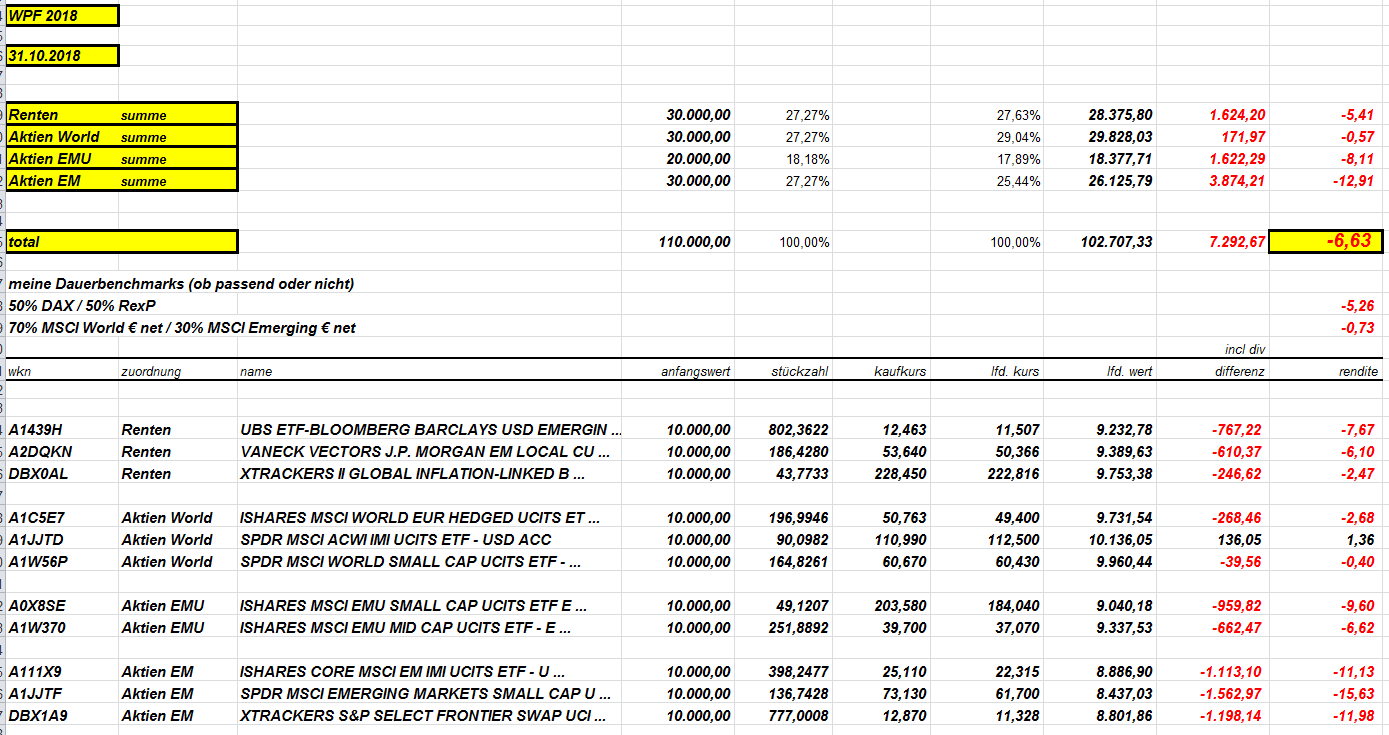
Task: Click the zuordnung column header
Action: tap(151, 371)
